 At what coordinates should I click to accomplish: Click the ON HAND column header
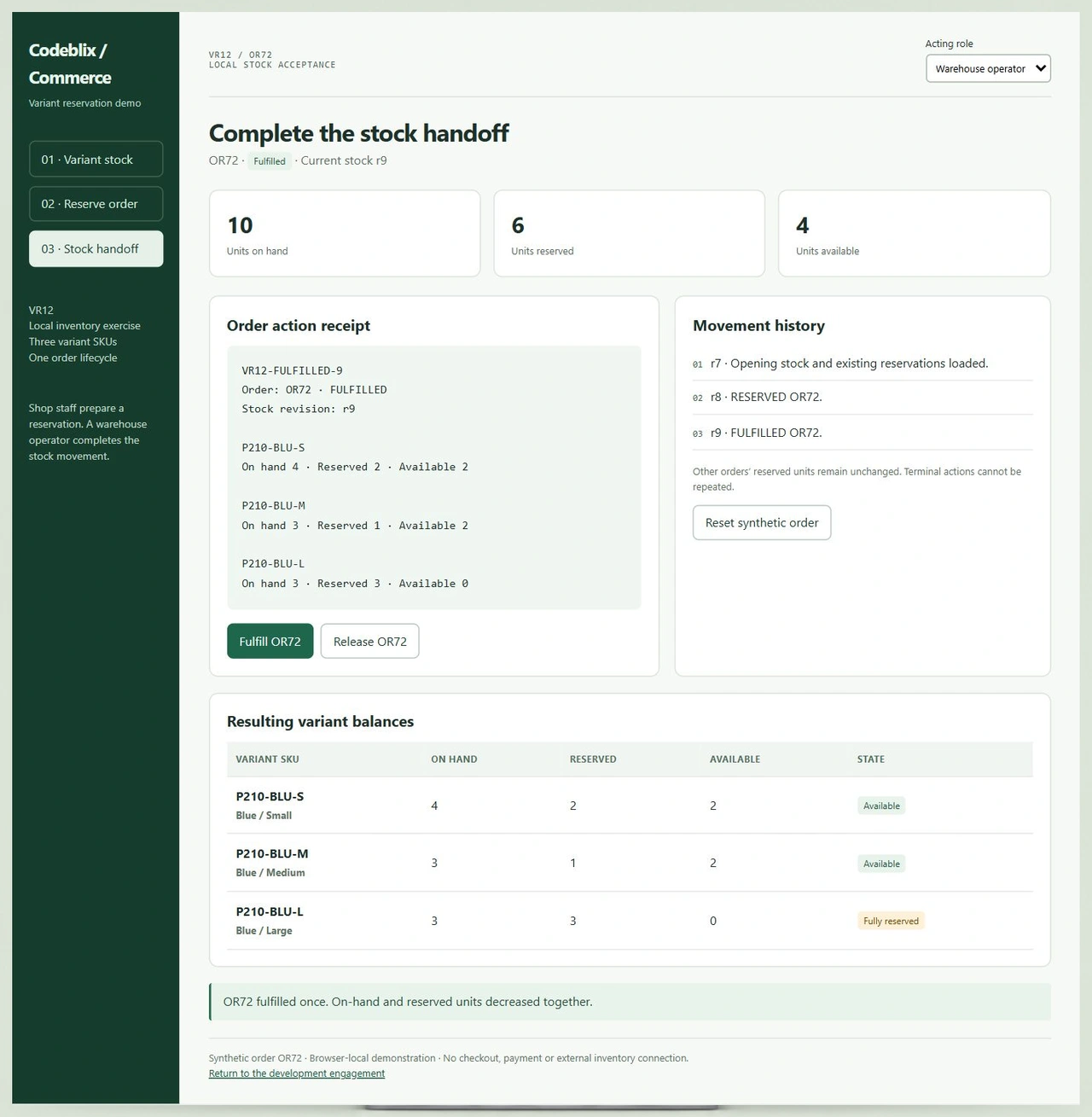[454, 759]
